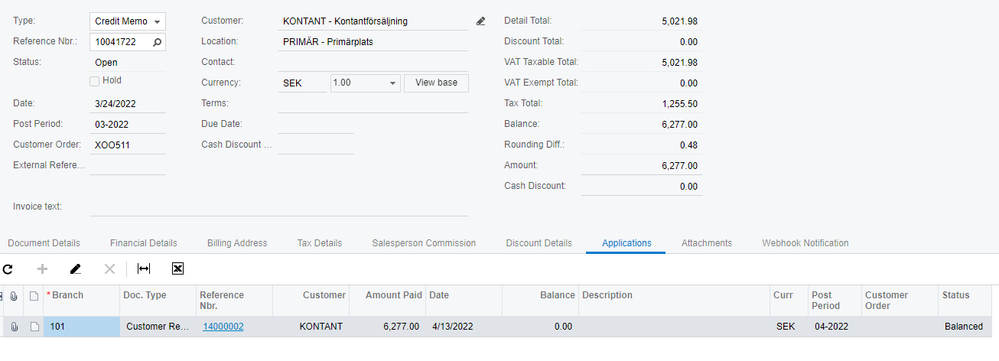Open the Attachments tab
The width and height of the screenshot is (999, 361).
[707, 243]
